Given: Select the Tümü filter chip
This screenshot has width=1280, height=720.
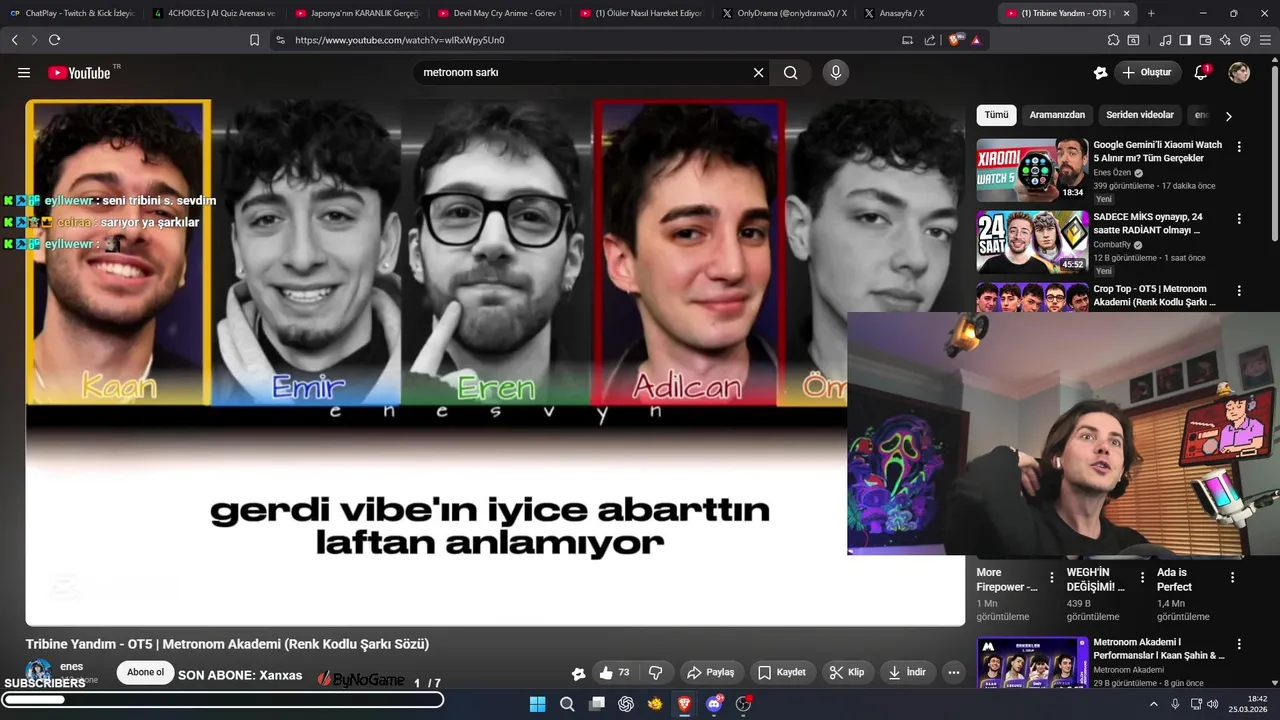Looking at the screenshot, I should point(996,115).
